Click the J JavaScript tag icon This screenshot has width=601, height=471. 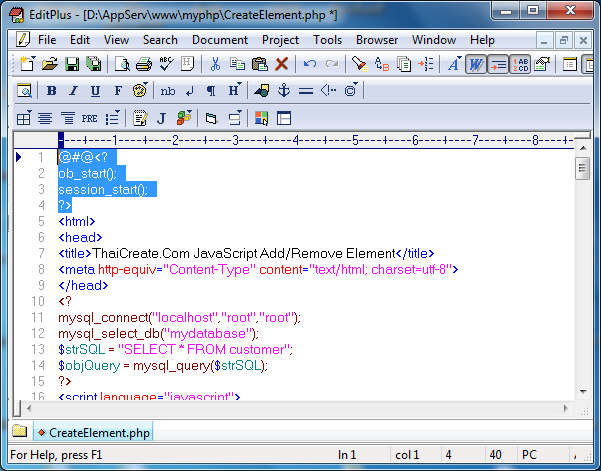tap(162, 118)
